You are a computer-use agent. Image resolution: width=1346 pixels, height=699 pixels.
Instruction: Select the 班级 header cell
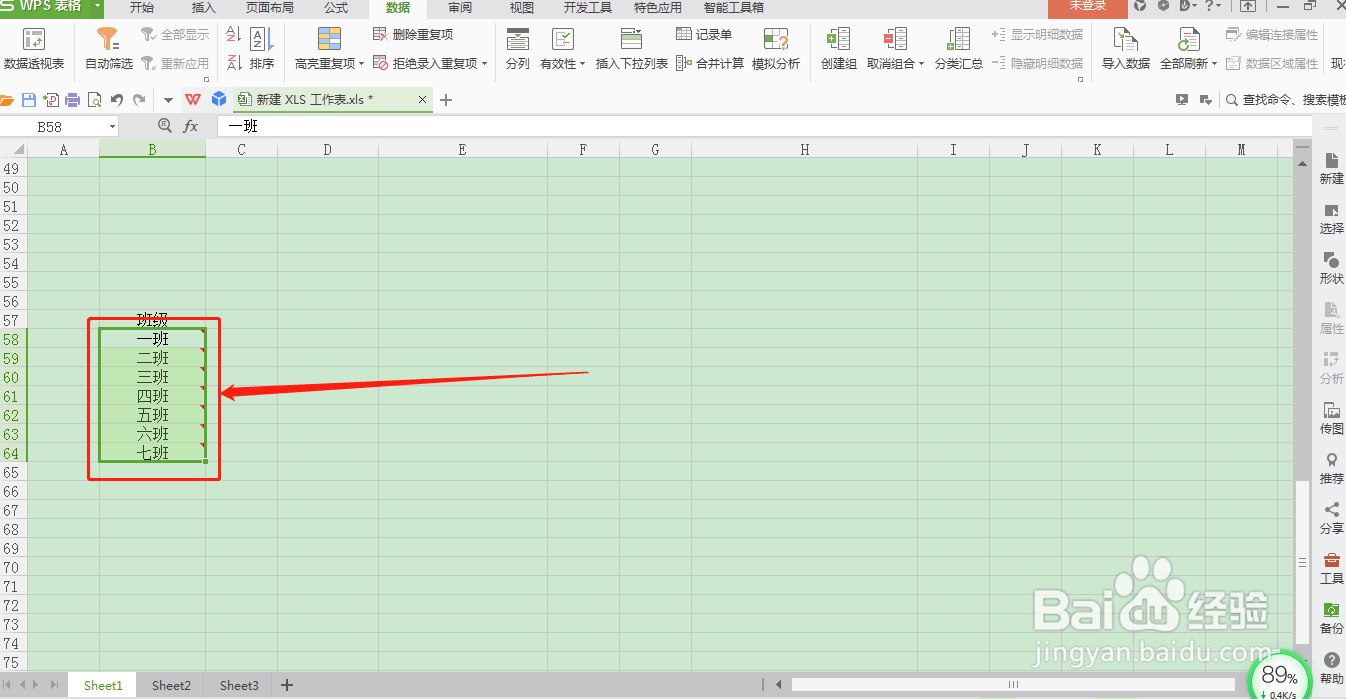point(153,320)
